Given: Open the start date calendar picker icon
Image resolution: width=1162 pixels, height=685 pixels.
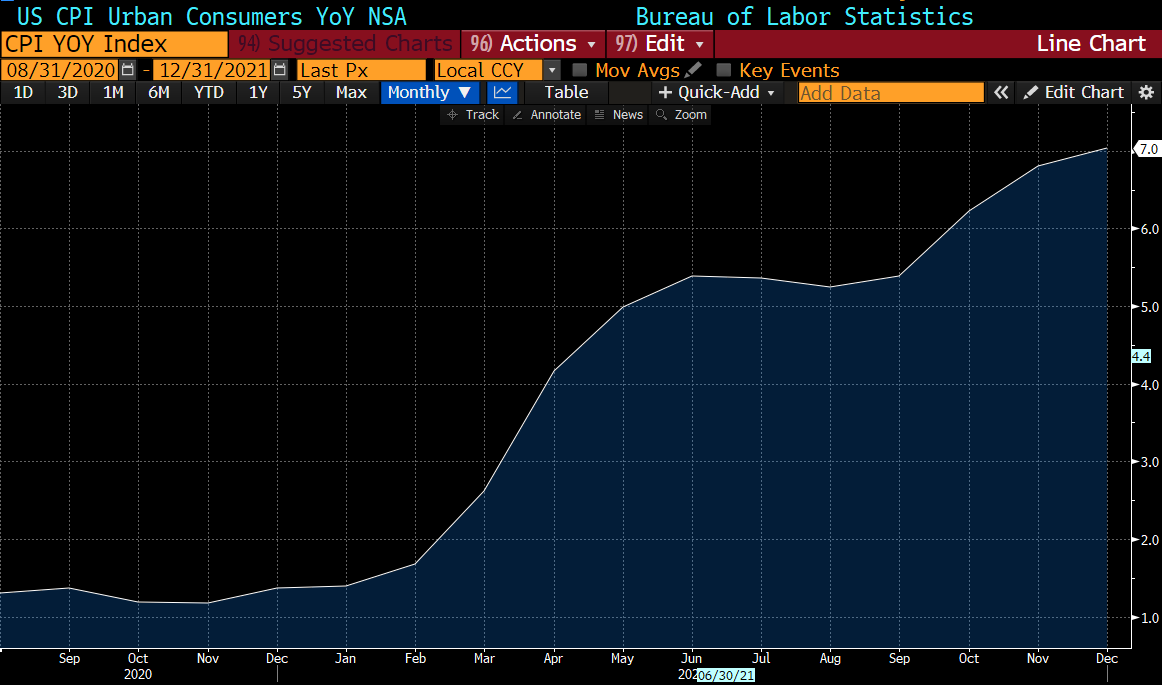Looking at the screenshot, I should [x=127, y=70].
